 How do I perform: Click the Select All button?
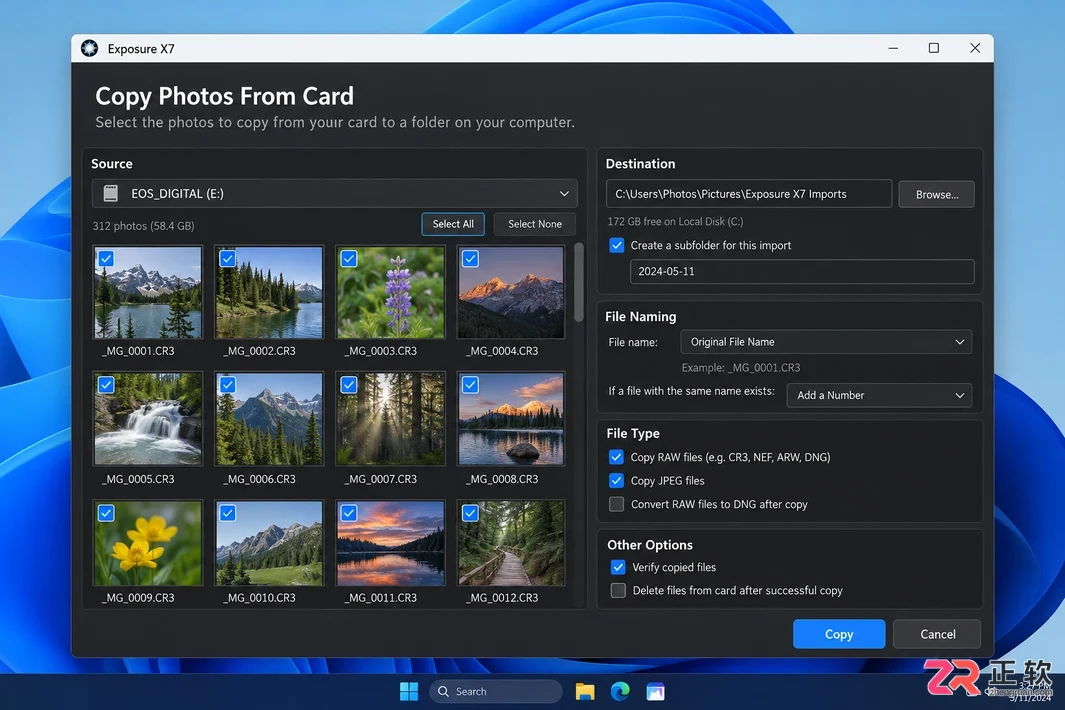[453, 224]
